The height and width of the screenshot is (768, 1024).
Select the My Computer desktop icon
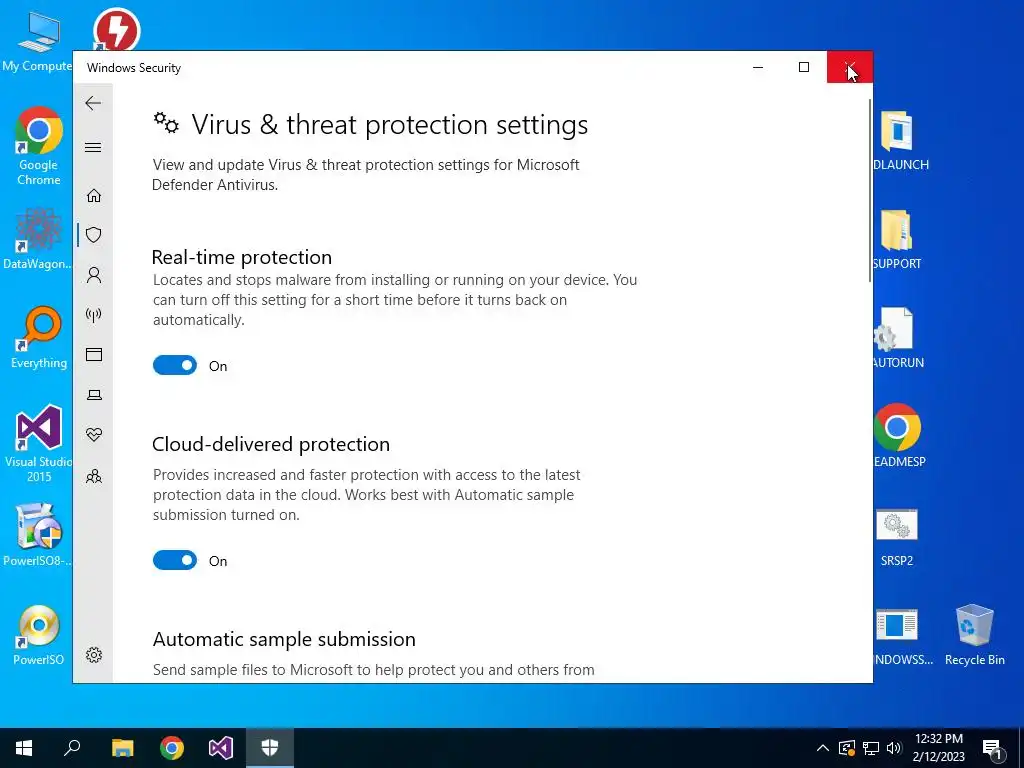[39, 40]
